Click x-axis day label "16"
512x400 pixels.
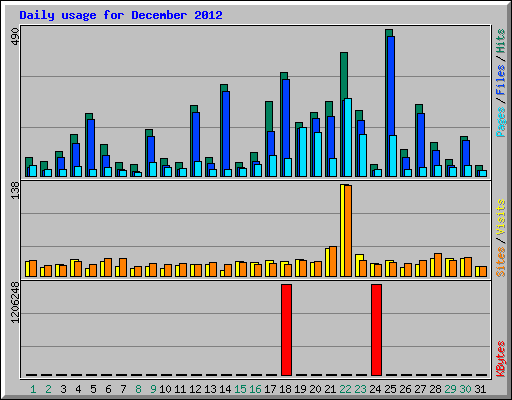(255, 389)
